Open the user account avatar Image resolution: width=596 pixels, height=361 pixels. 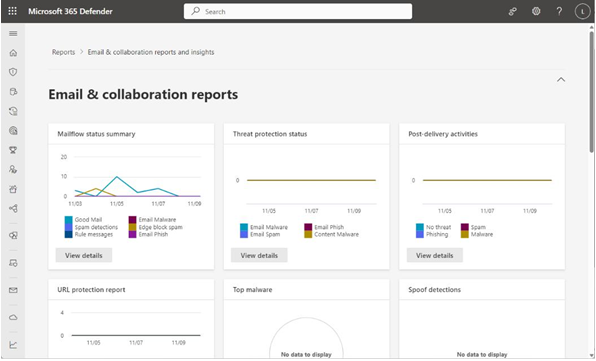tap(582, 11)
